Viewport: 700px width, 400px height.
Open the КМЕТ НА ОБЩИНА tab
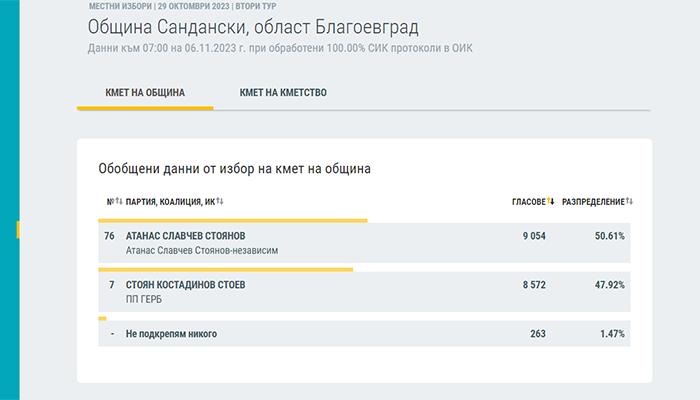coord(145,93)
